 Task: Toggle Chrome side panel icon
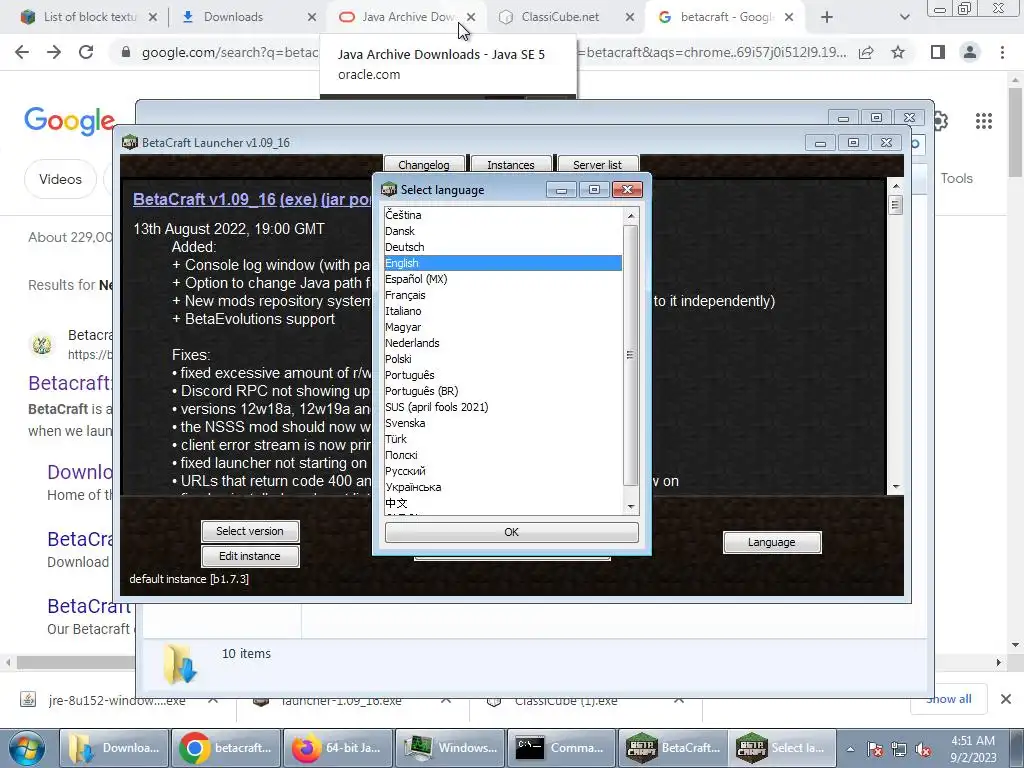pyautogui.click(x=938, y=52)
